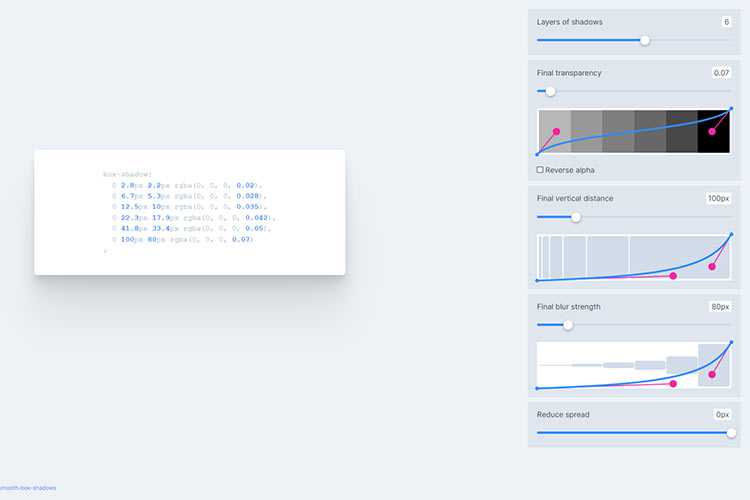Select left pink handle on transparency curve

pyautogui.click(x=556, y=132)
